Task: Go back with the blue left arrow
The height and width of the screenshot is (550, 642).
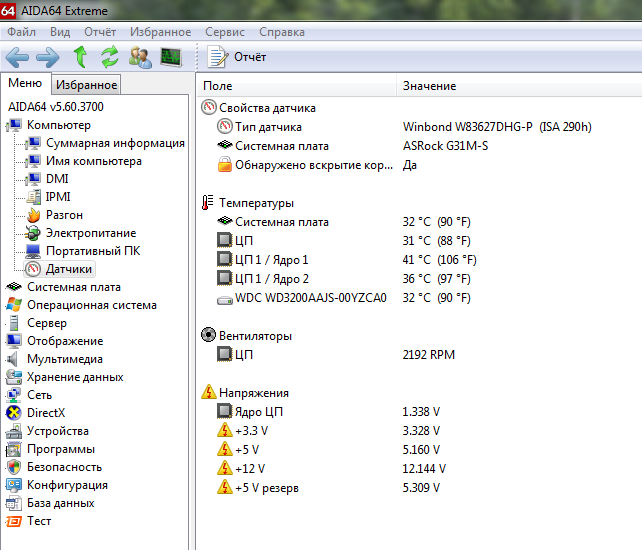Action: pyautogui.click(x=17, y=57)
